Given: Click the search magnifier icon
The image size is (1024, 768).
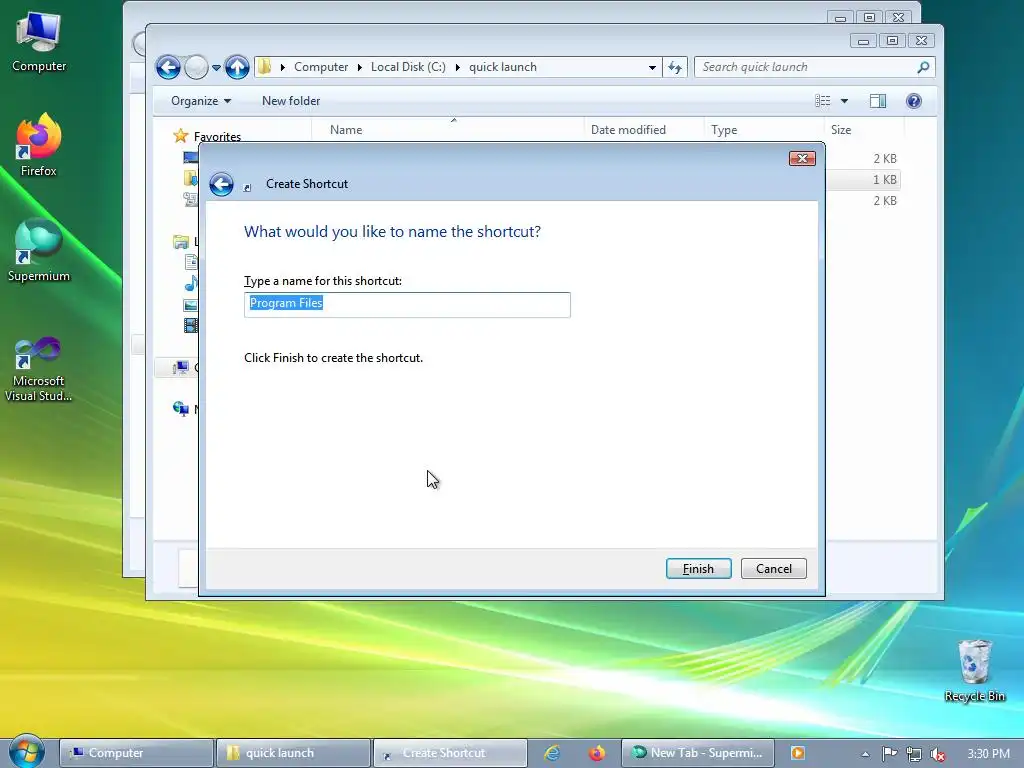Looking at the screenshot, I should click(x=923, y=67).
